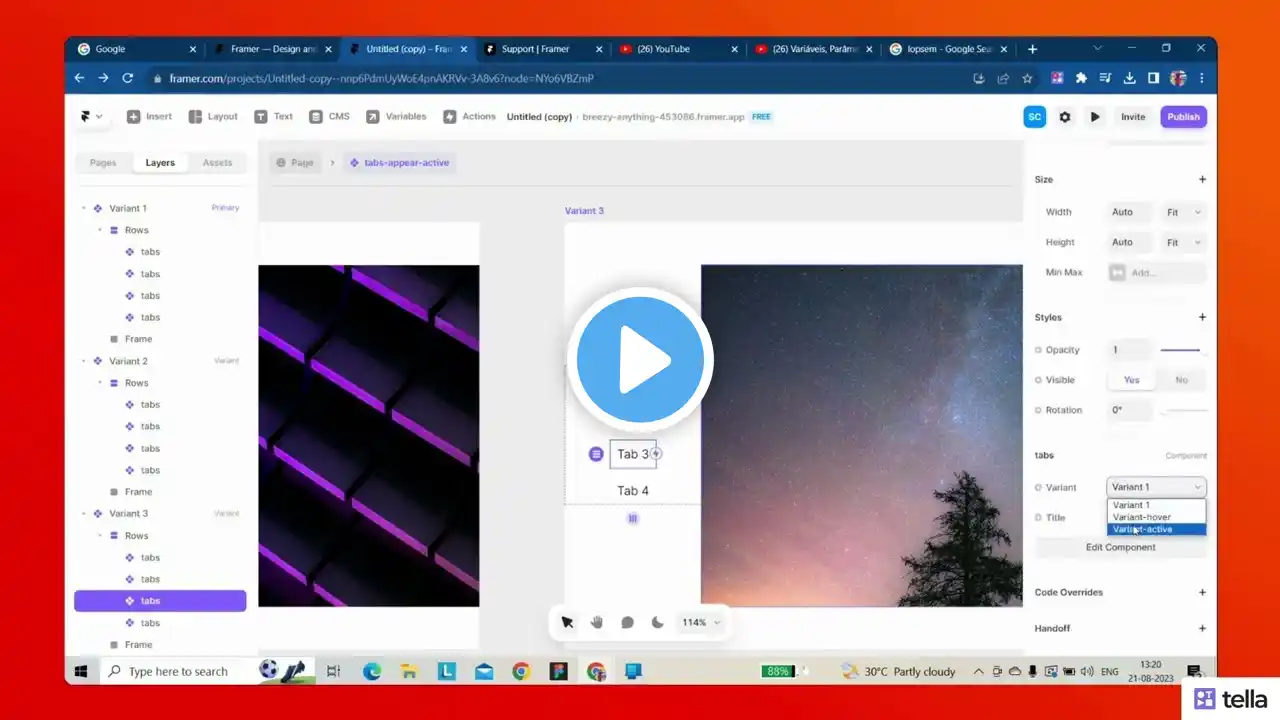The width and height of the screenshot is (1280, 720).
Task: Open the Width Fit sizing dropdown
Action: tap(1183, 212)
